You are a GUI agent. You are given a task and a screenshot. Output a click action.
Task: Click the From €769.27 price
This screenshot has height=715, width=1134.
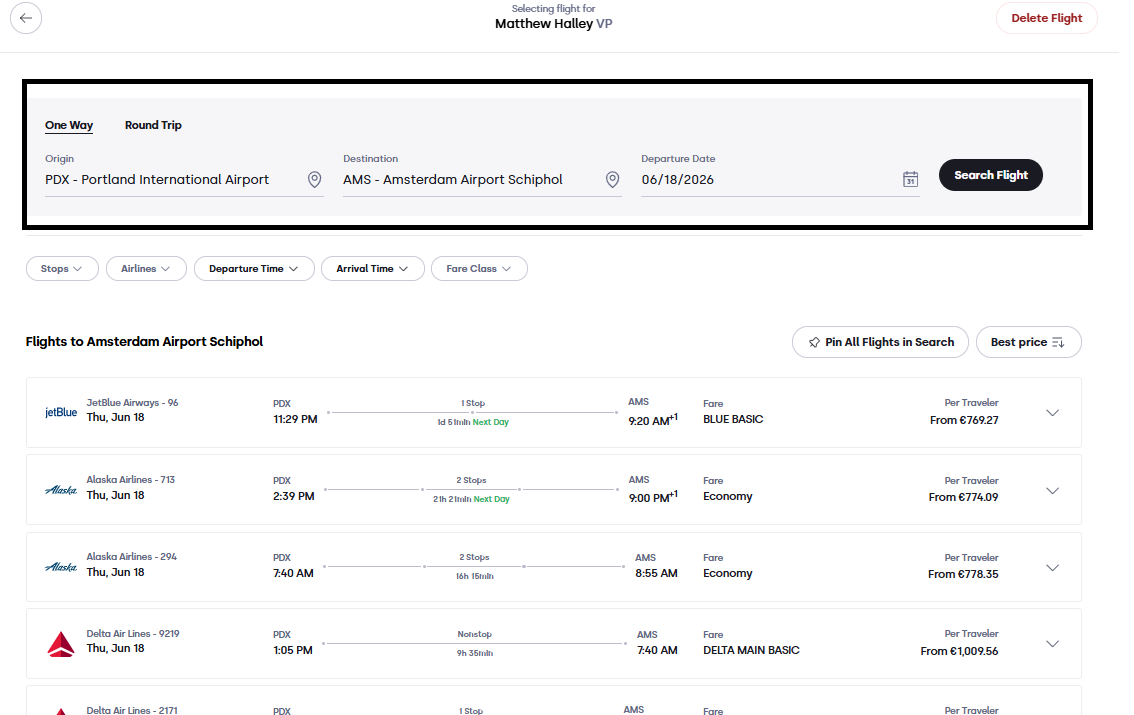point(964,420)
